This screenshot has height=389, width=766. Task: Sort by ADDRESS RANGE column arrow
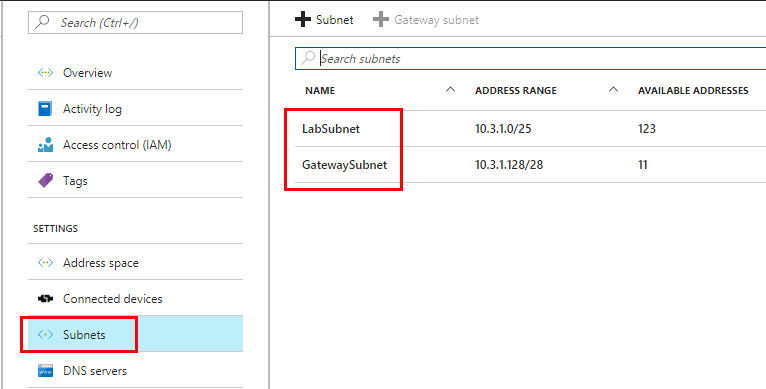[x=614, y=89]
